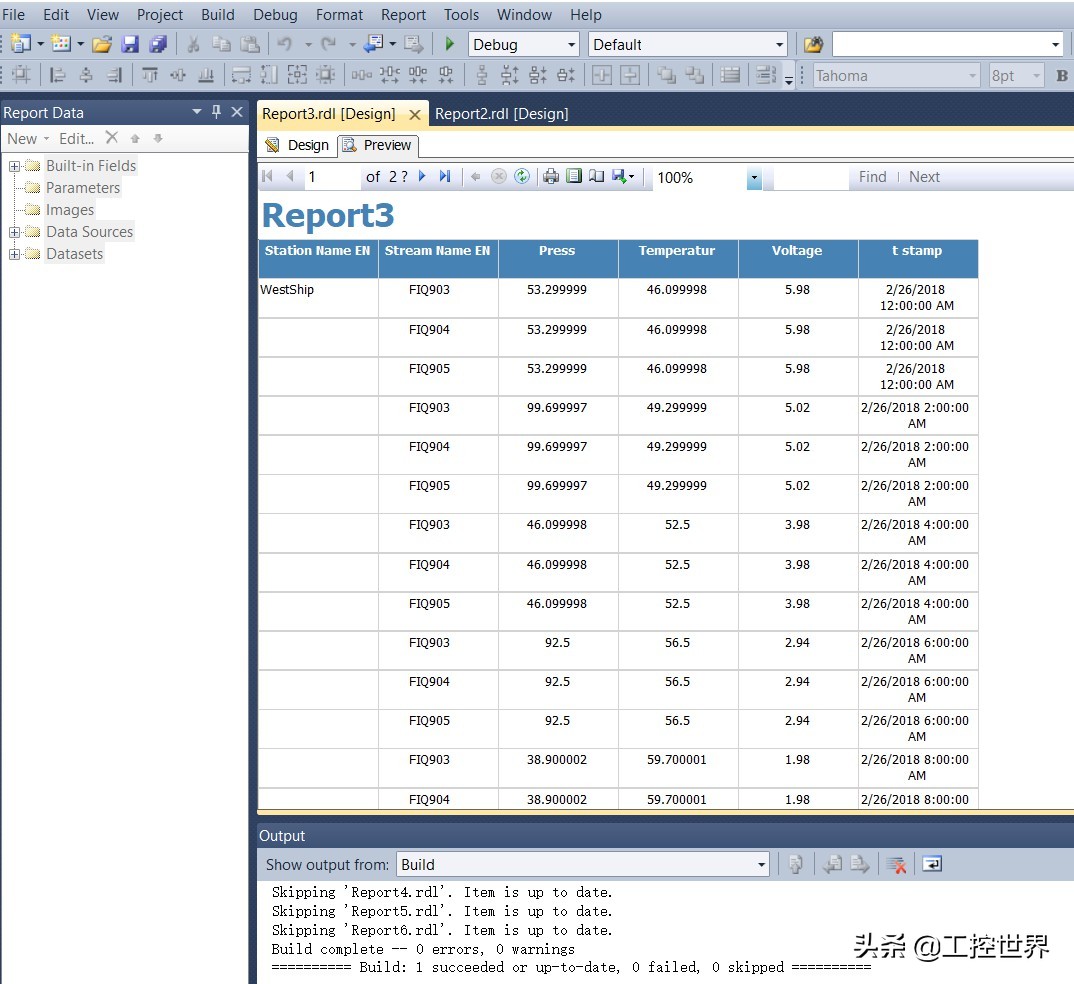Open the Report menu
This screenshot has width=1074, height=984.
(403, 14)
